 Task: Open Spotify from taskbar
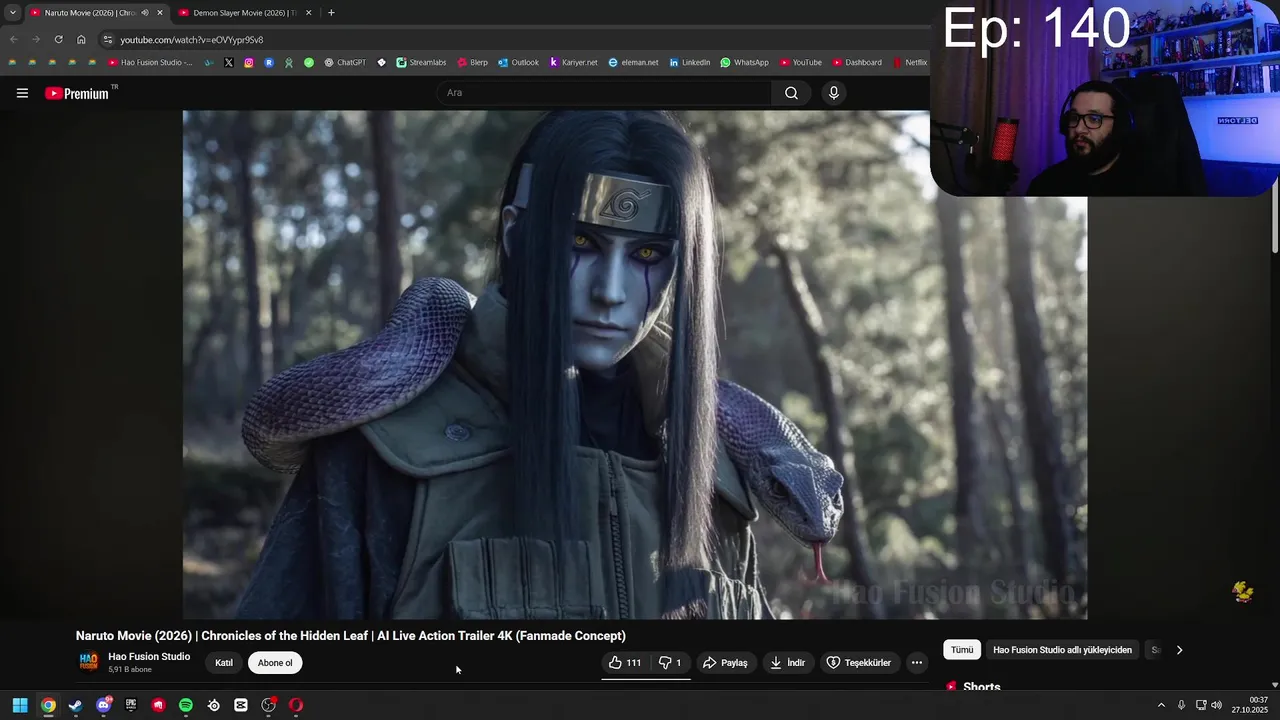[x=186, y=705]
